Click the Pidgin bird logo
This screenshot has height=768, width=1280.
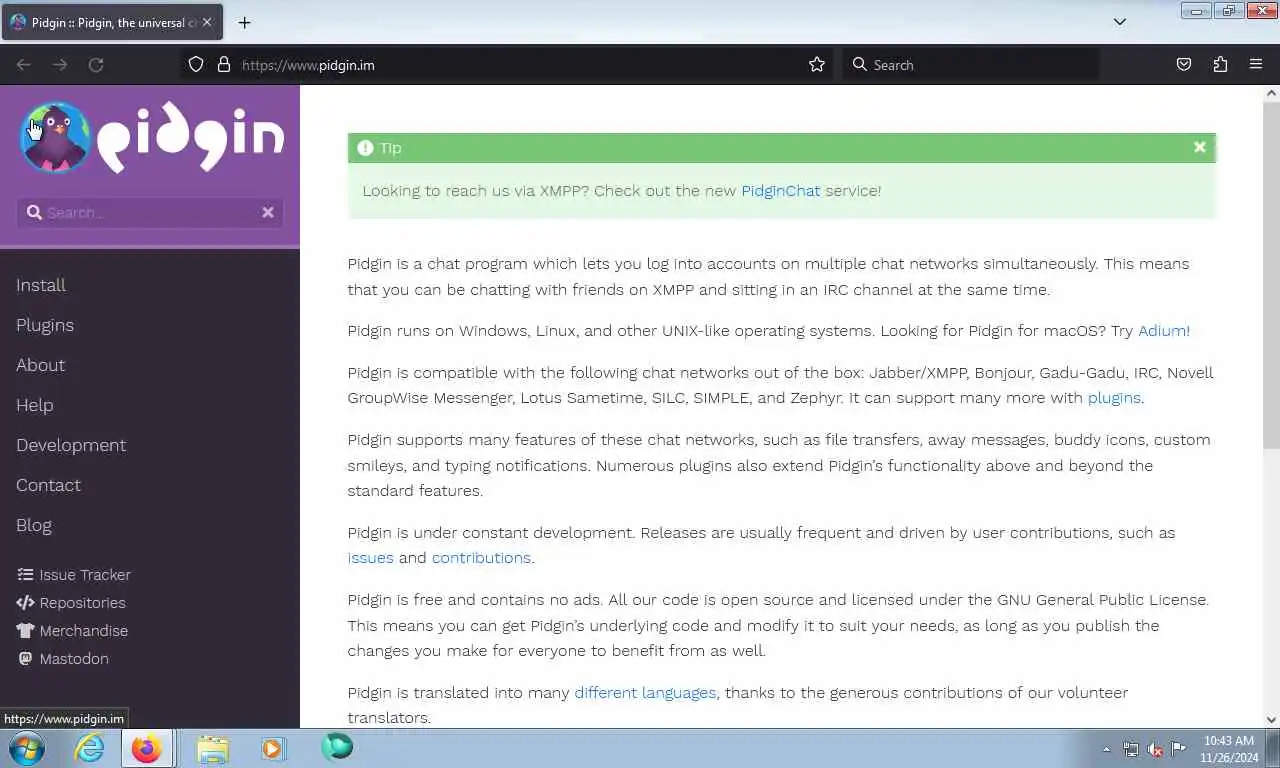point(55,138)
